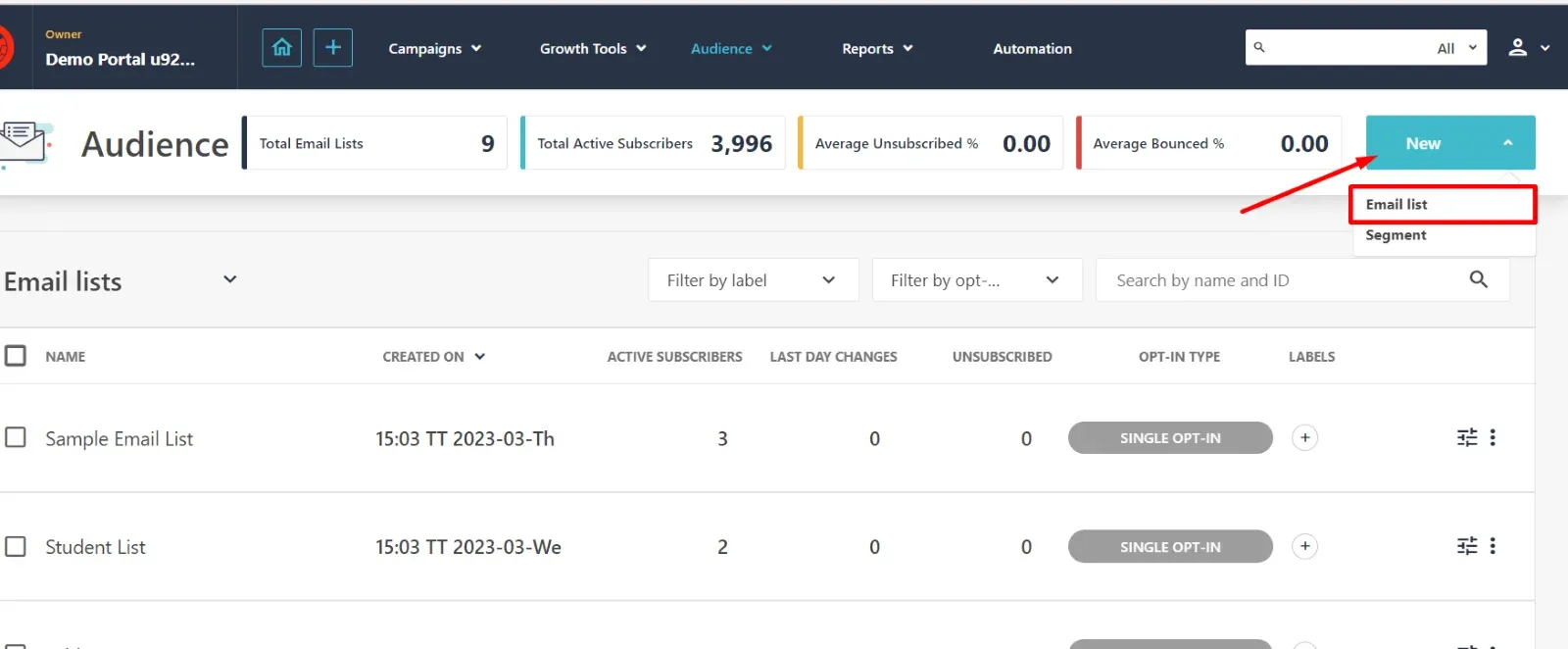Check the Sample Email List row checkbox
1568x649 pixels.
click(16, 437)
